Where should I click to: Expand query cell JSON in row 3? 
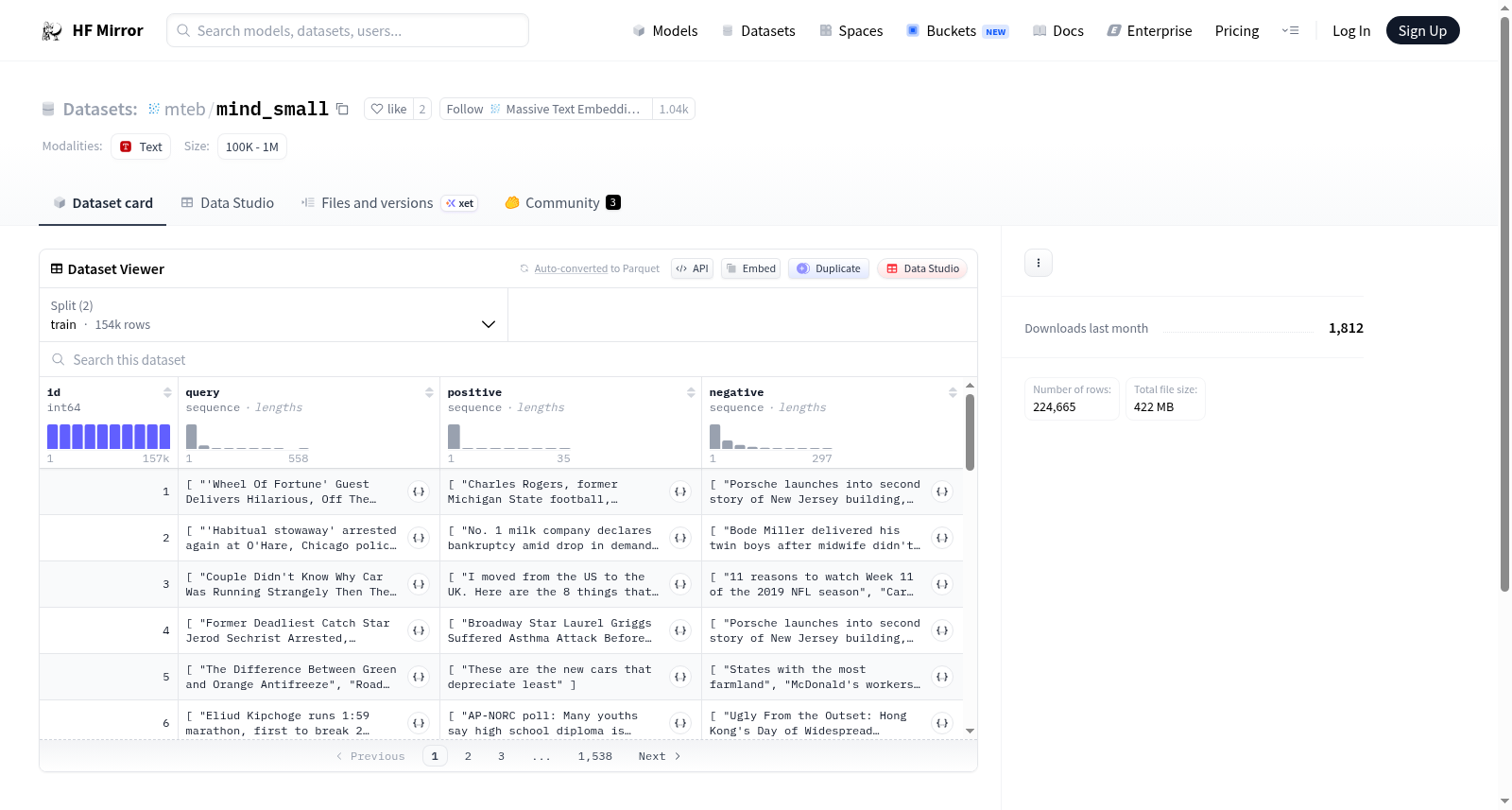(419, 584)
